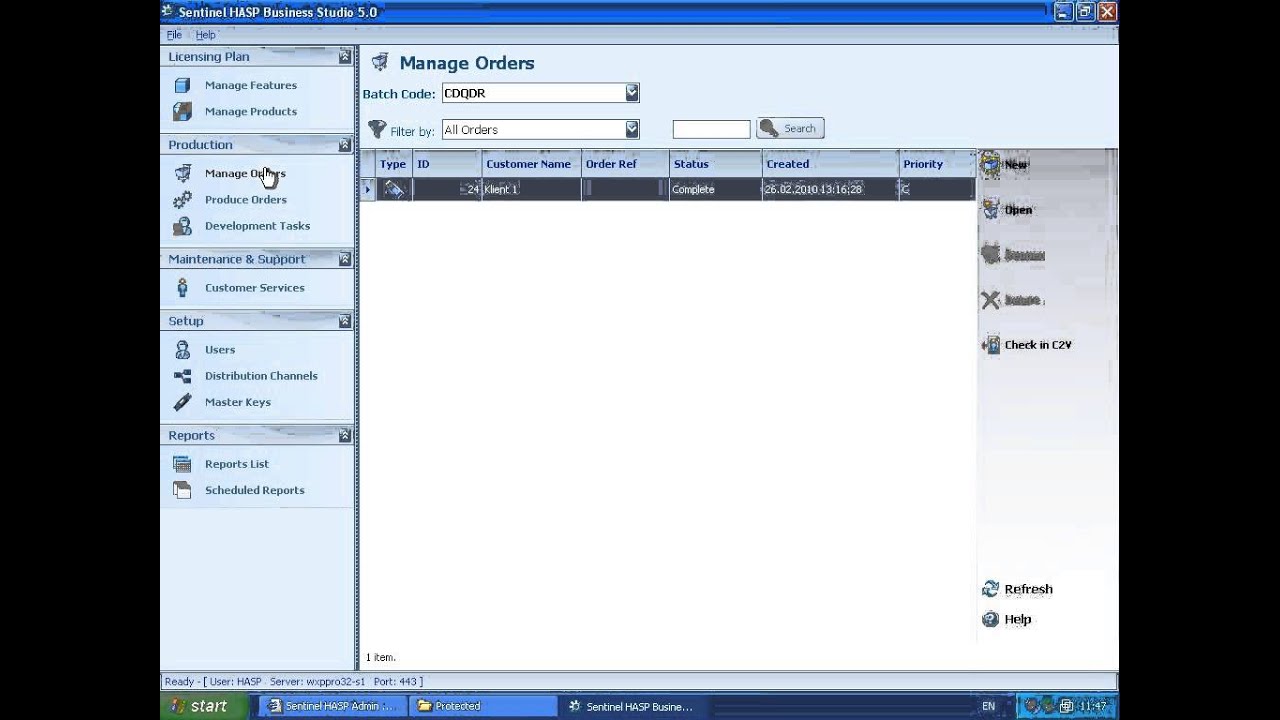Open Manage Features link
The width and height of the screenshot is (1280, 720).
(251, 85)
